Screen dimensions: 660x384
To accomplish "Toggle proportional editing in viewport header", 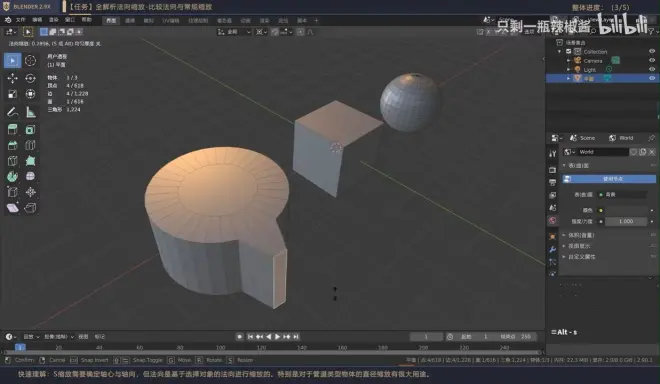I will point(300,32).
